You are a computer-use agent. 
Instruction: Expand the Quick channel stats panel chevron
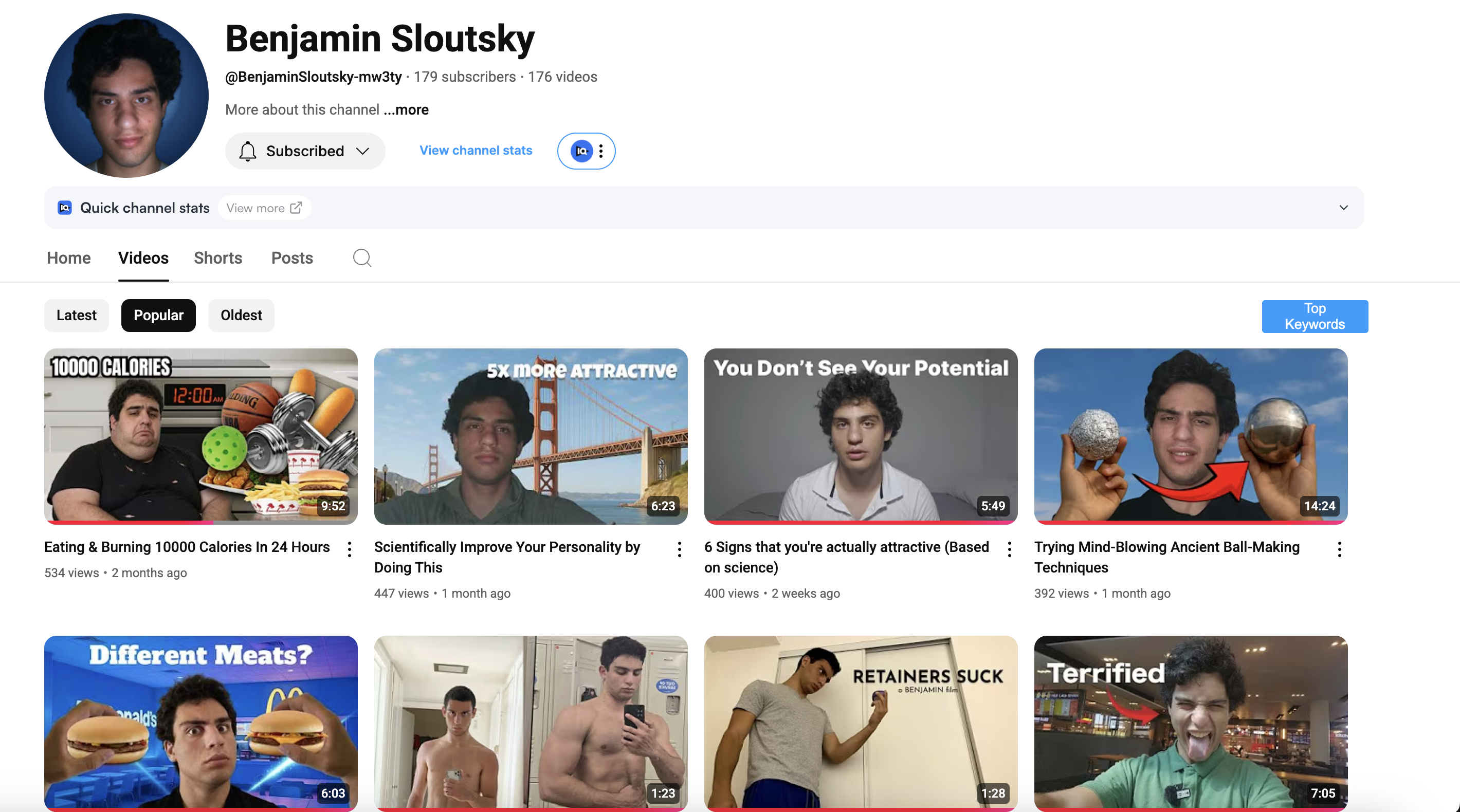click(1343, 208)
